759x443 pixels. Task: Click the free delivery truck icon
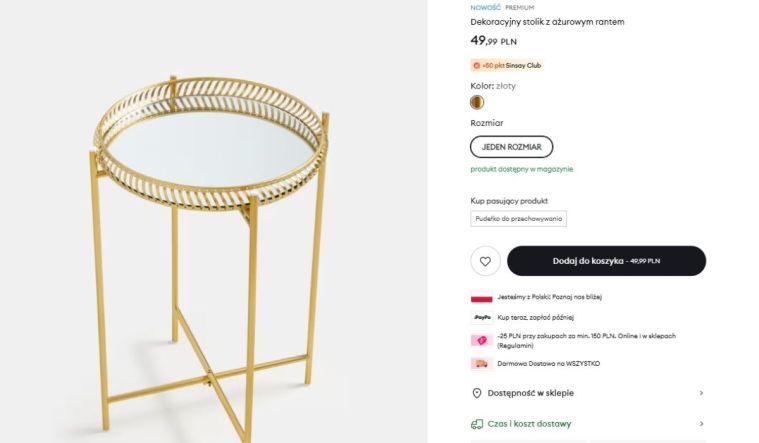click(481, 364)
